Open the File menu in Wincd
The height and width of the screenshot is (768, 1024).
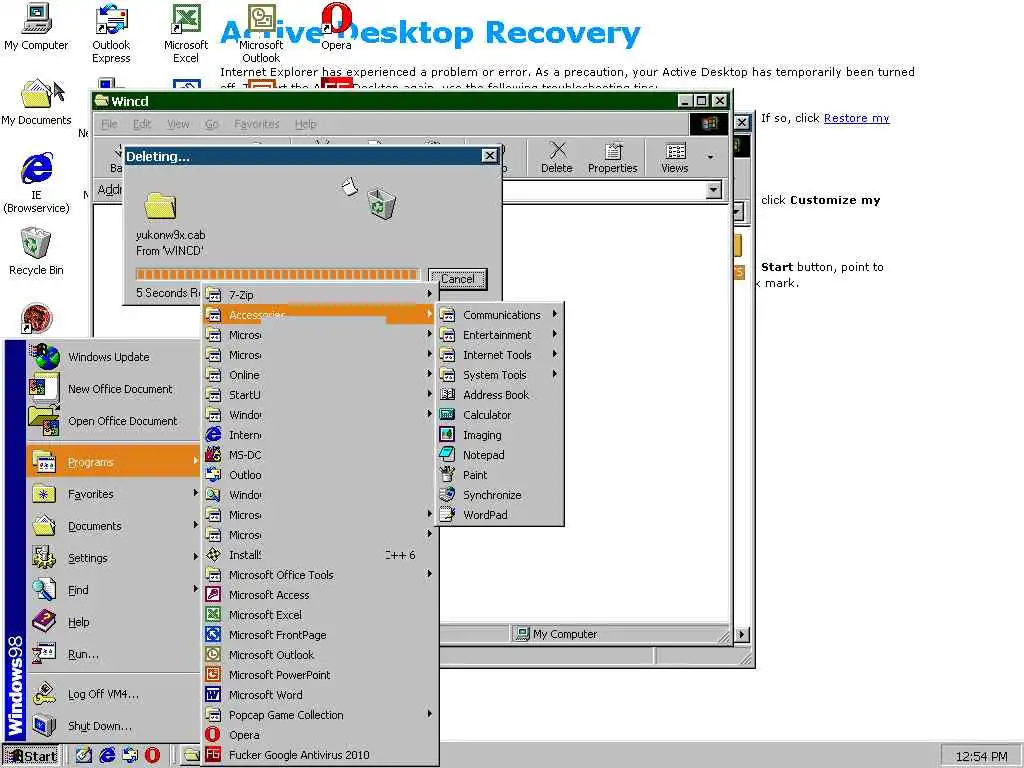(x=110, y=124)
